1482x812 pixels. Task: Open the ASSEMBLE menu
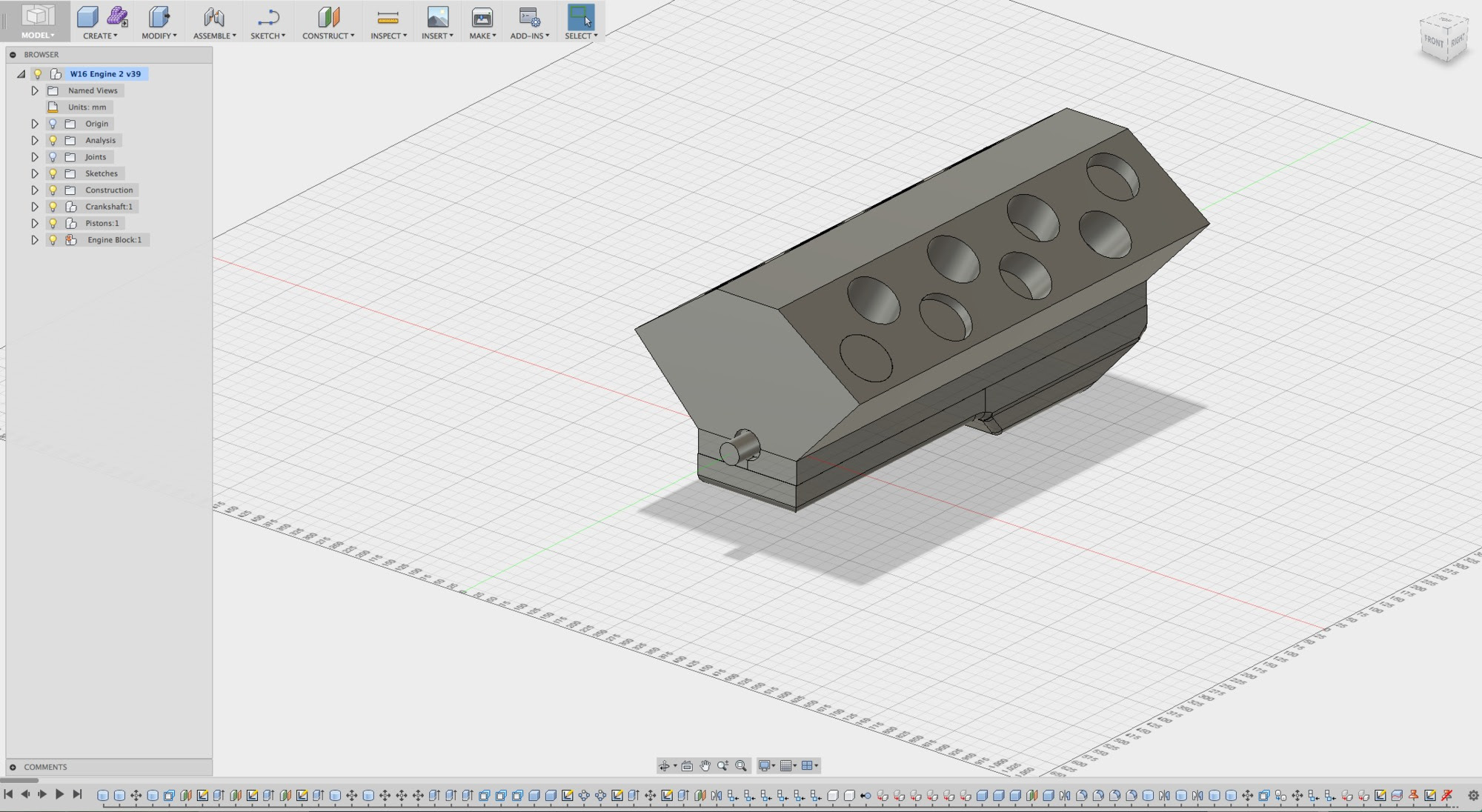(x=215, y=36)
